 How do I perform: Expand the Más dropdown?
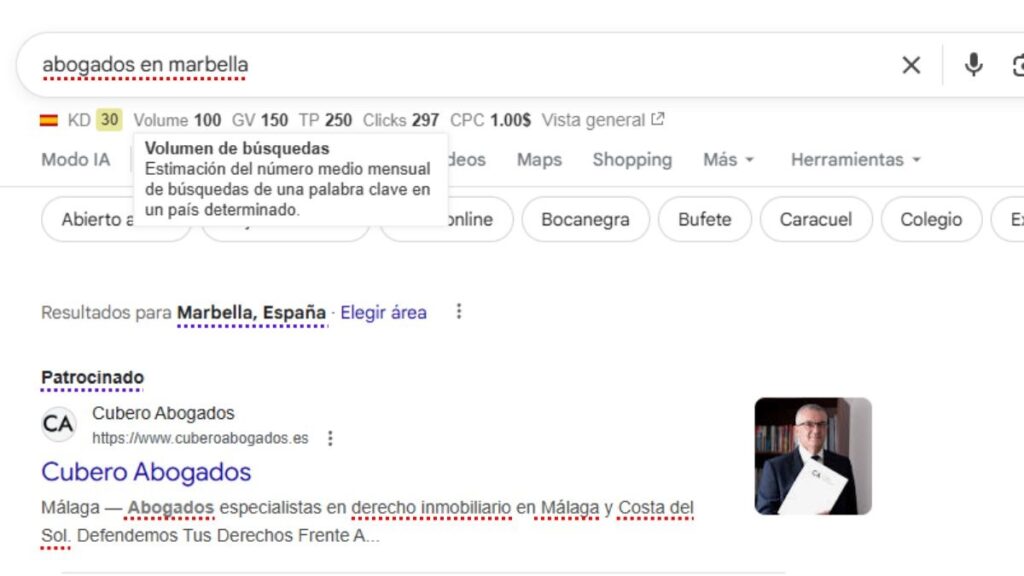click(x=729, y=159)
